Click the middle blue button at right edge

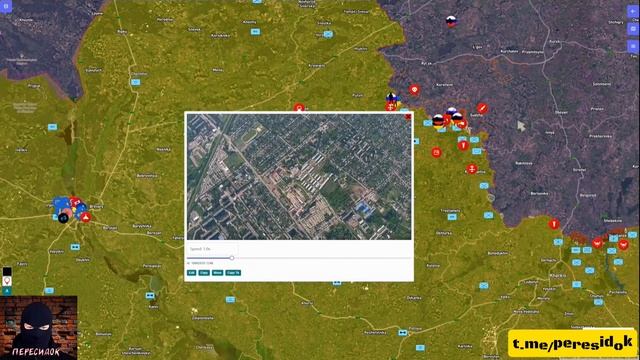(x=633, y=29)
